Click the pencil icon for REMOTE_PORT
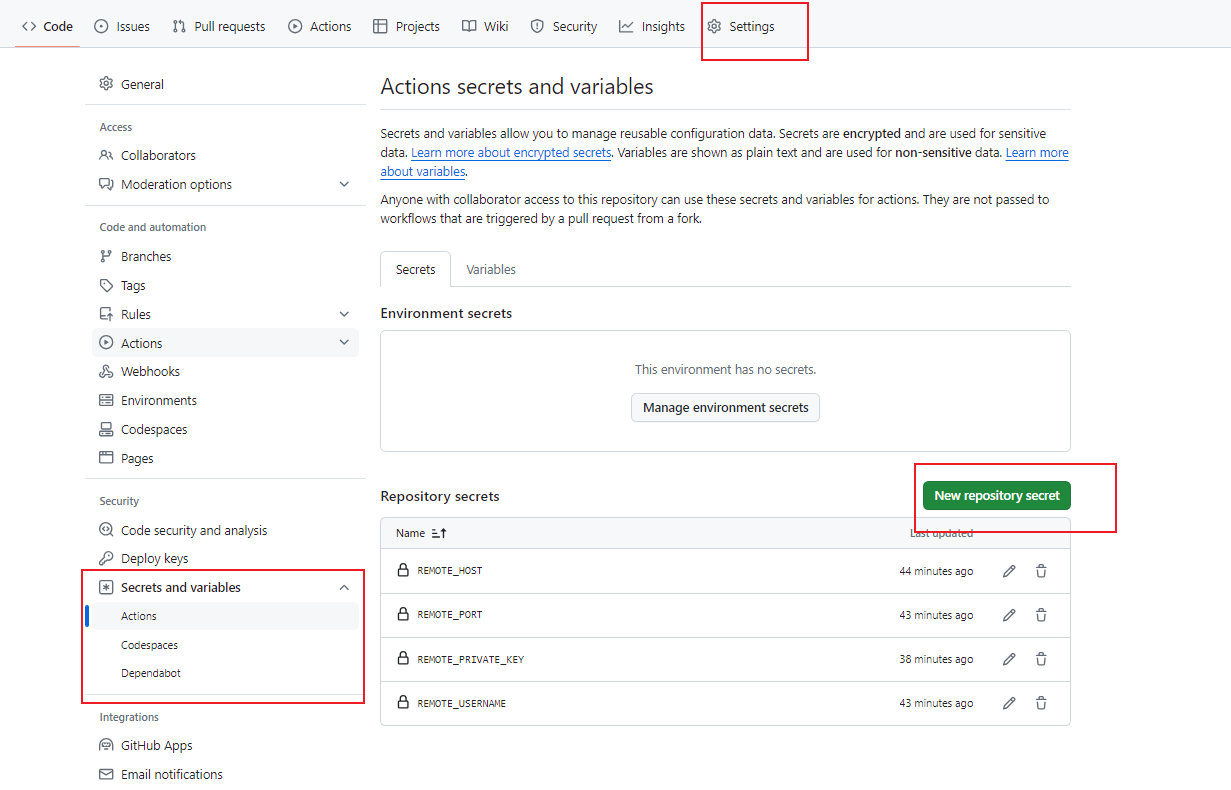This screenshot has width=1231, height=790. (1009, 615)
